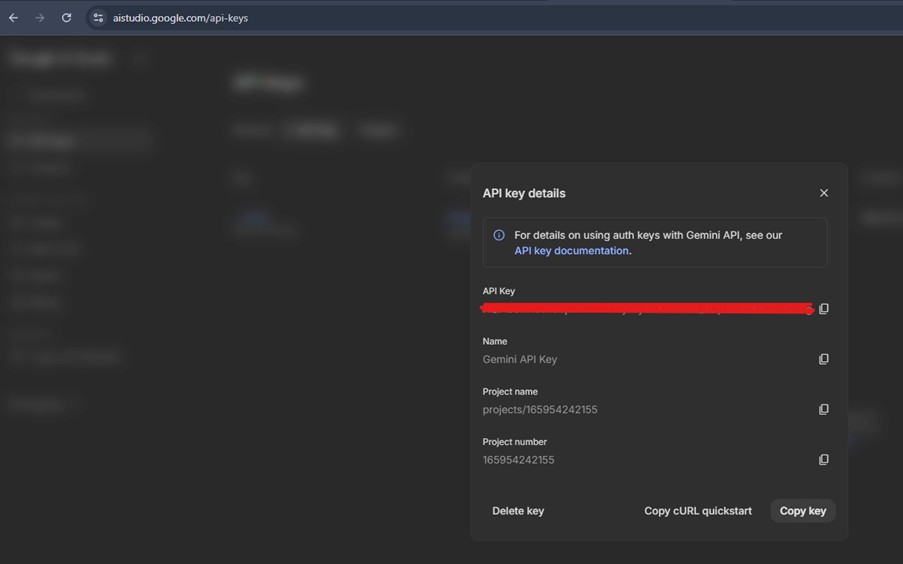Open the site information icon in address bar
Screen dimensions: 903x564
tap(98, 18)
